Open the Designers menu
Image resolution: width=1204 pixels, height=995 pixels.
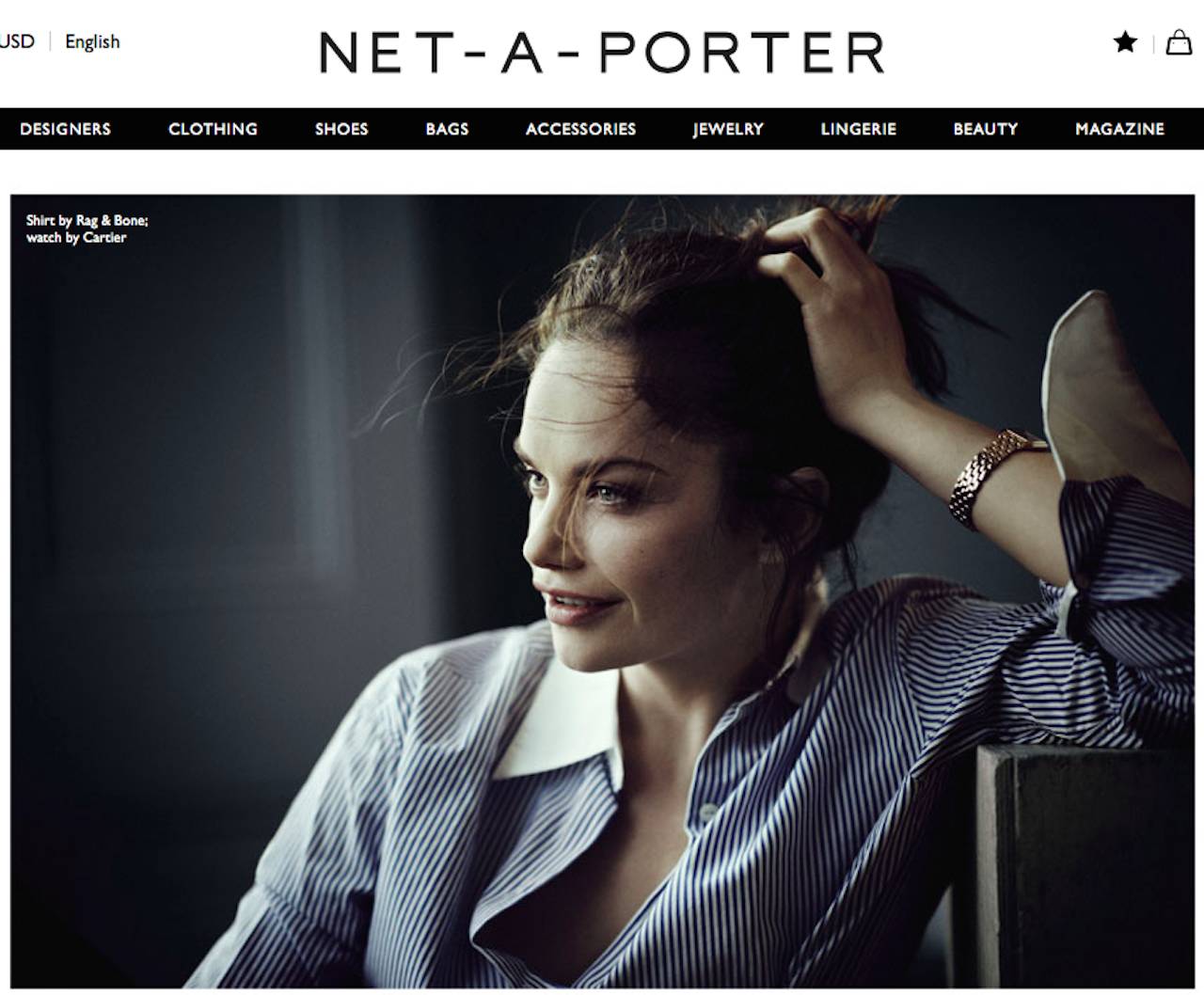(x=65, y=129)
